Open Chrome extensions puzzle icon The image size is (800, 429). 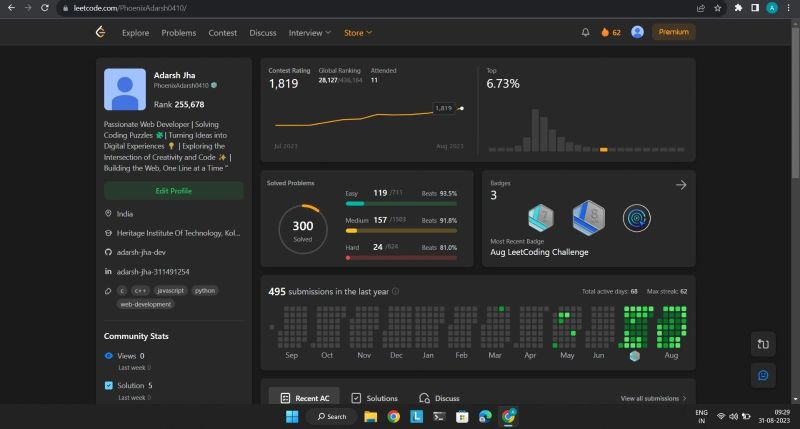tap(738, 8)
